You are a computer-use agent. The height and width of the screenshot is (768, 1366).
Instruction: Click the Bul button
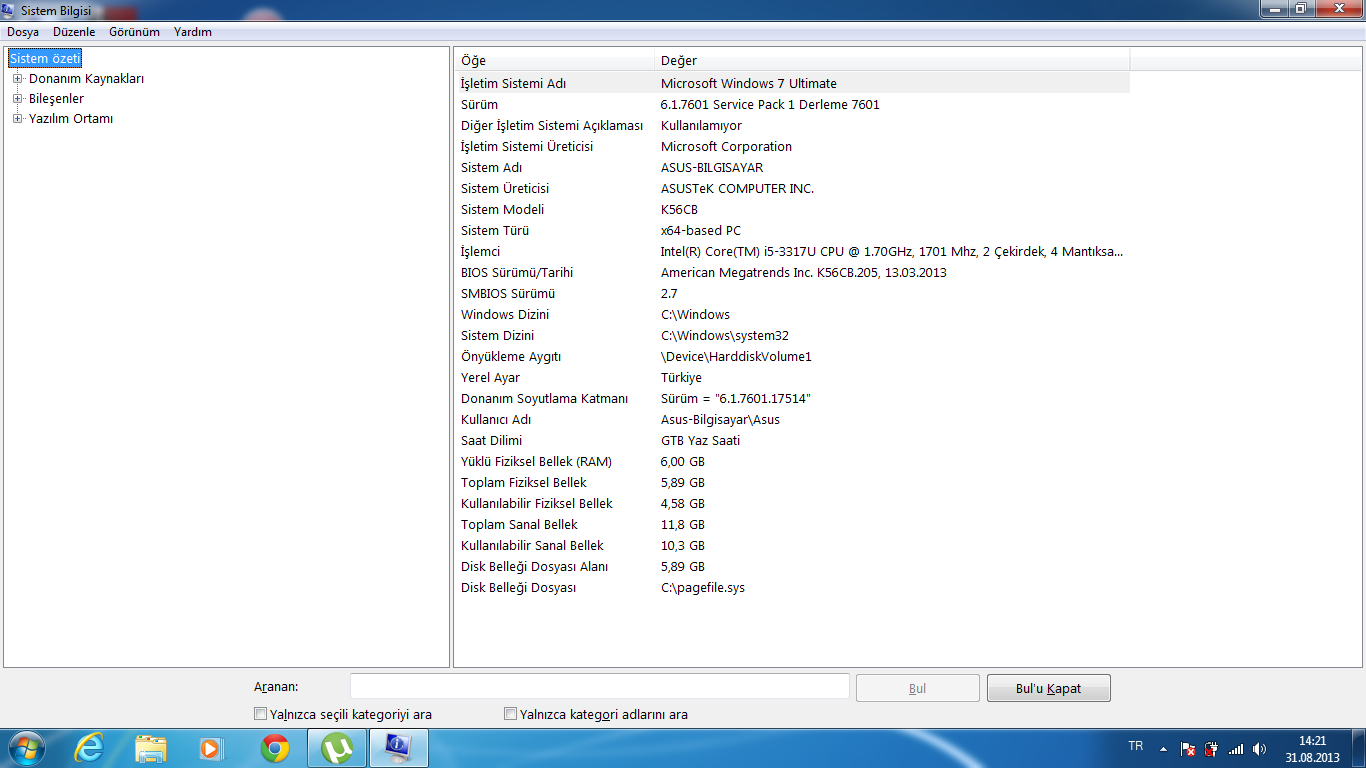[x=918, y=688]
